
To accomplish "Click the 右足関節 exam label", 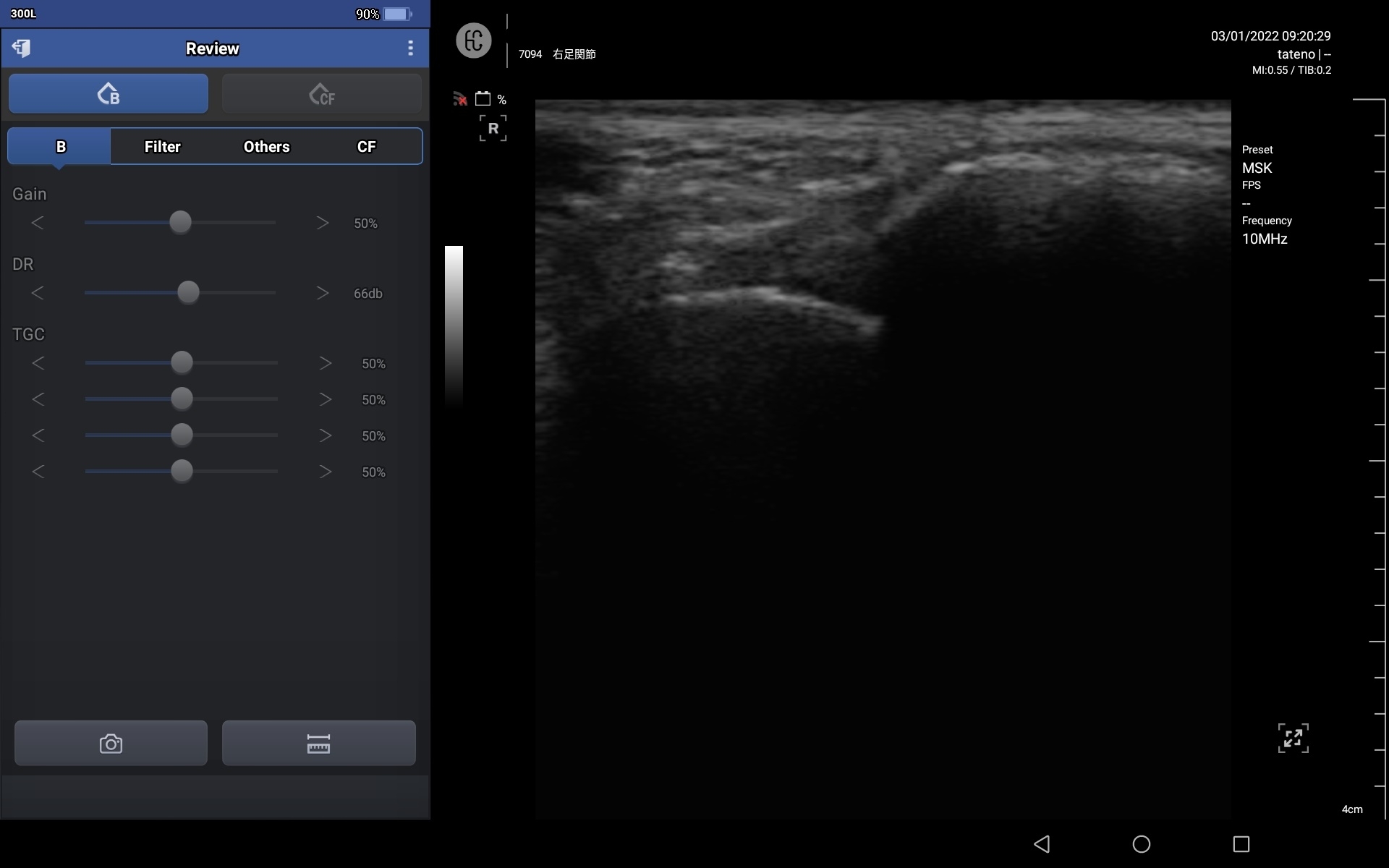I will coord(574,54).
